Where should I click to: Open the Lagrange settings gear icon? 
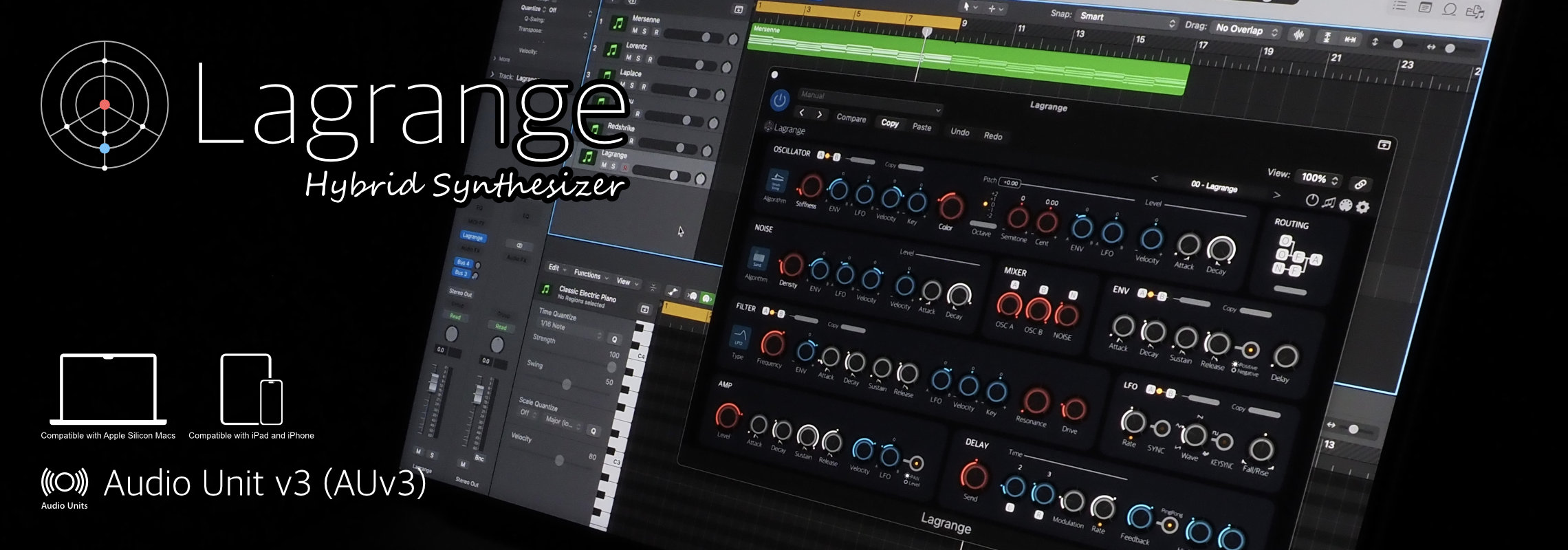tap(1362, 207)
